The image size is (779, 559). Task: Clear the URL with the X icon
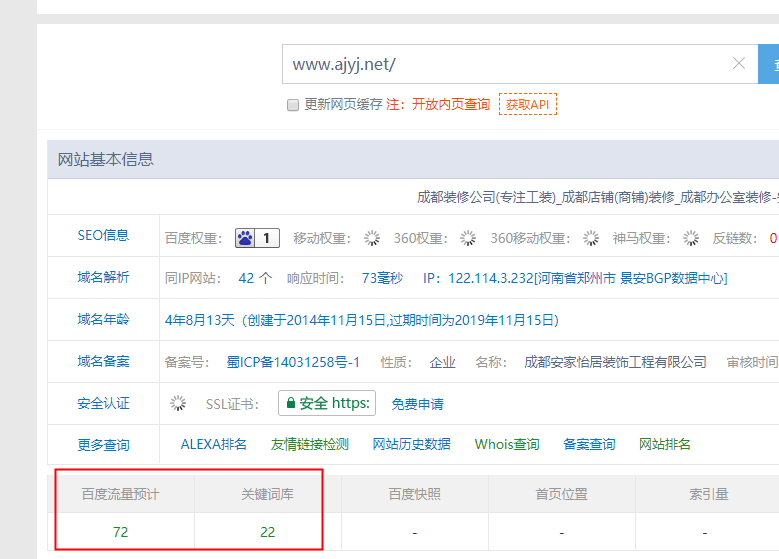point(739,64)
